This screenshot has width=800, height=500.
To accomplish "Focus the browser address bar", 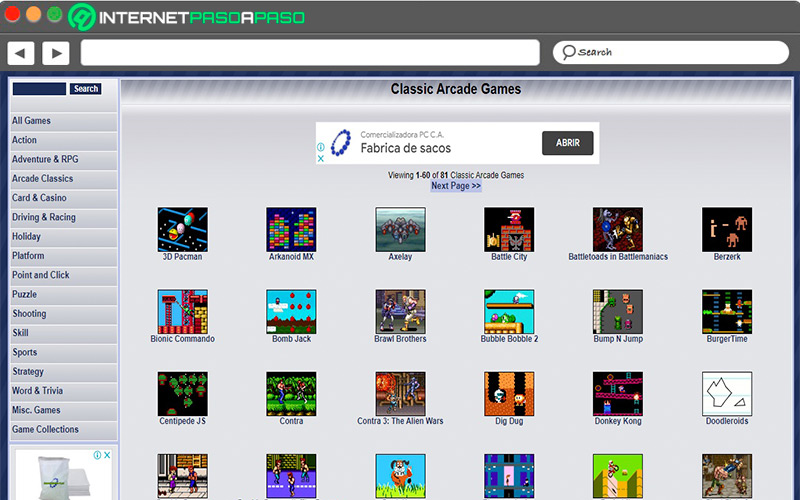I will click(x=310, y=53).
